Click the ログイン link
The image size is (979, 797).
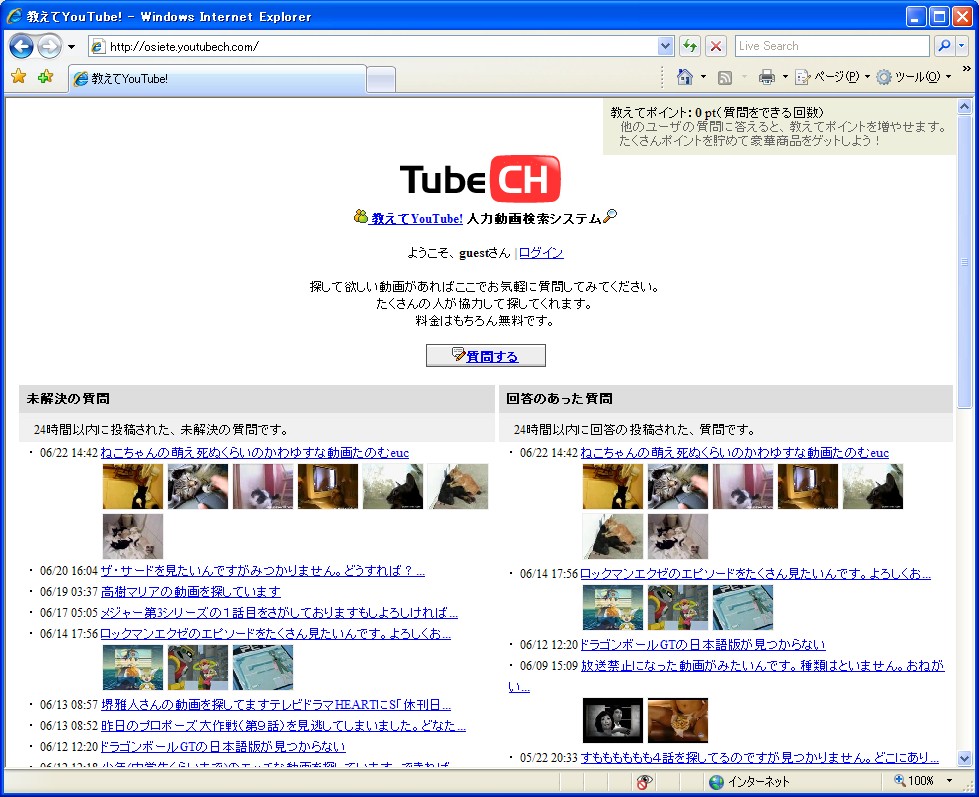(x=541, y=253)
